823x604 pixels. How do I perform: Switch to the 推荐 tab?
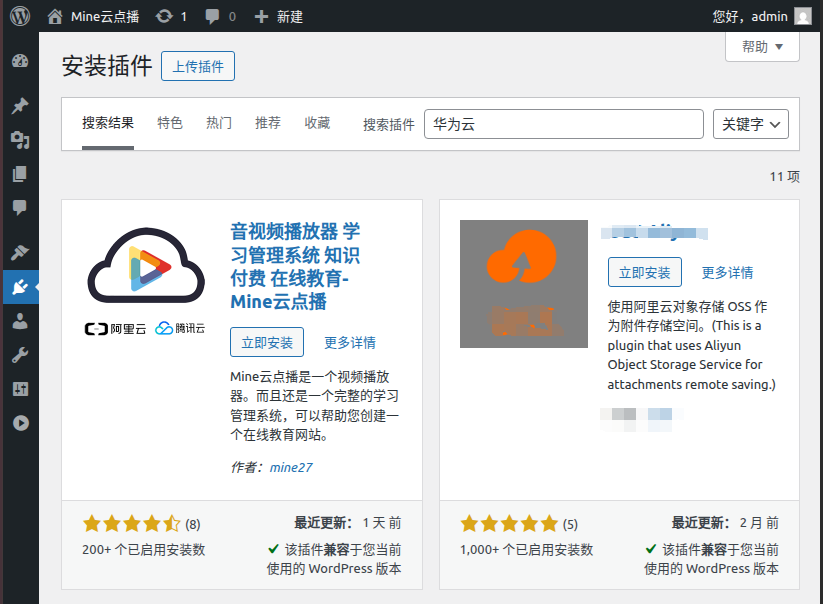pyautogui.click(x=268, y=123)
